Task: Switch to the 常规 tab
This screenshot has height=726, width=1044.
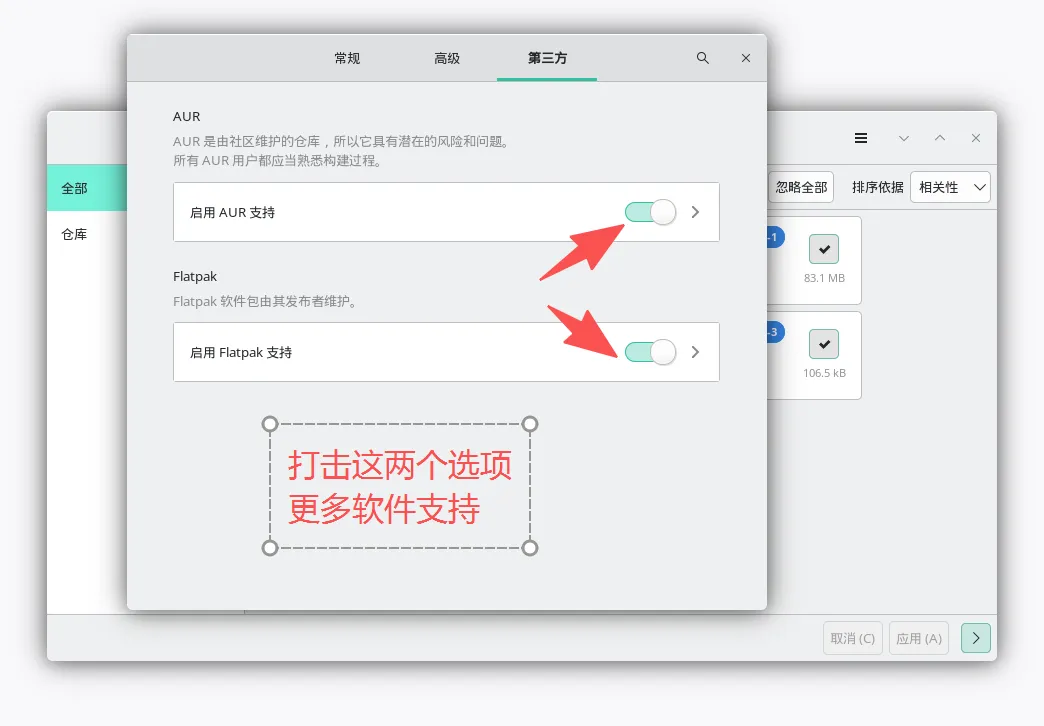Action: (x=347, y=59)
